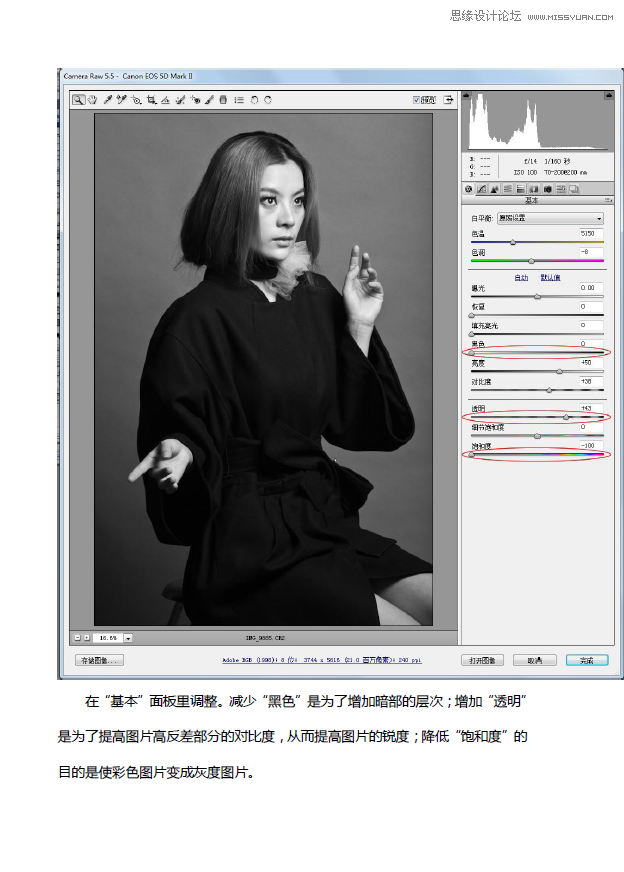Switch to the Tone Curve tab
Screen dimensions: 624x872
[x=482, y=188]
